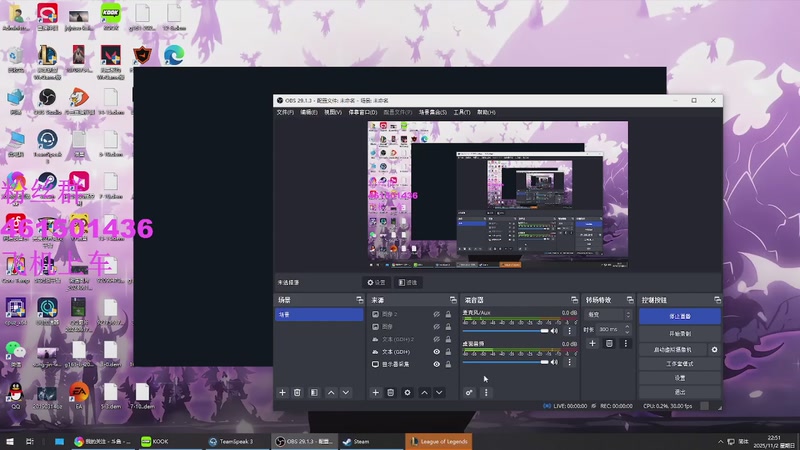
Task: Open the 工具(T) menu
Action: [x=462, y=112]
